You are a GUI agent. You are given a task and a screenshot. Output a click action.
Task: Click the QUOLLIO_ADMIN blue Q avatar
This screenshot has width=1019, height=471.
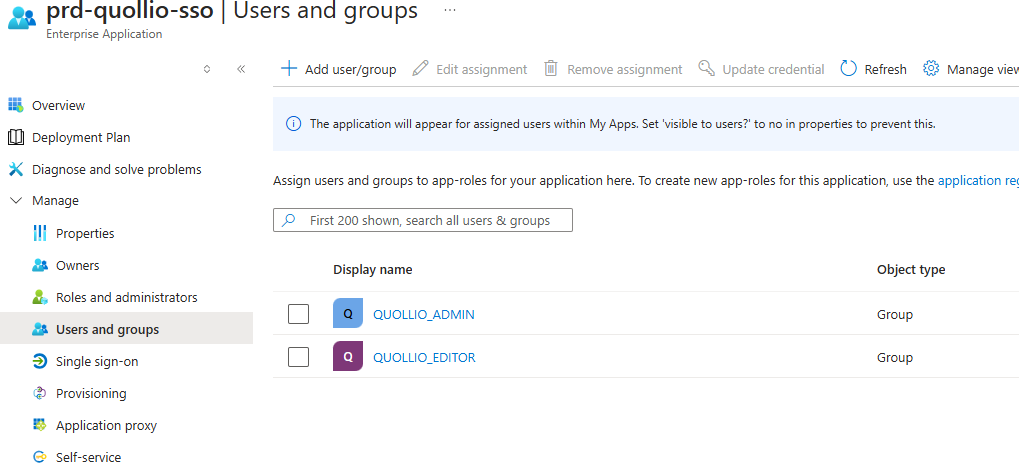coord(348,314)
